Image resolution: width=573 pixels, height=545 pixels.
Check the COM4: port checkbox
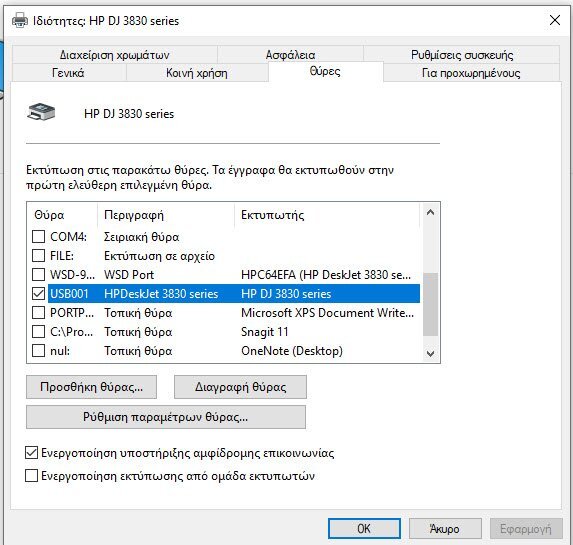(x=38, y=237)
